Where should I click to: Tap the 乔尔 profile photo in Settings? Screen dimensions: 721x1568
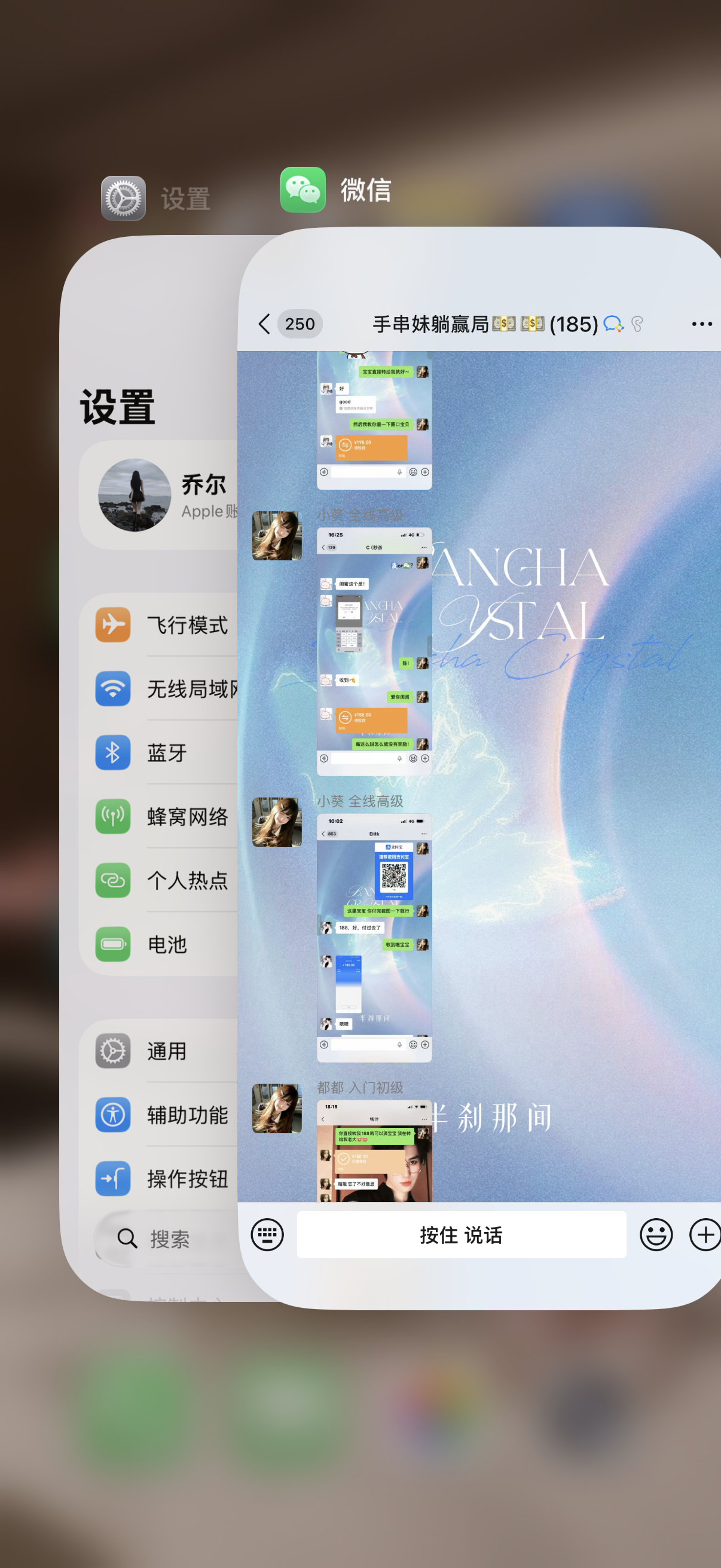coord(135,495)
